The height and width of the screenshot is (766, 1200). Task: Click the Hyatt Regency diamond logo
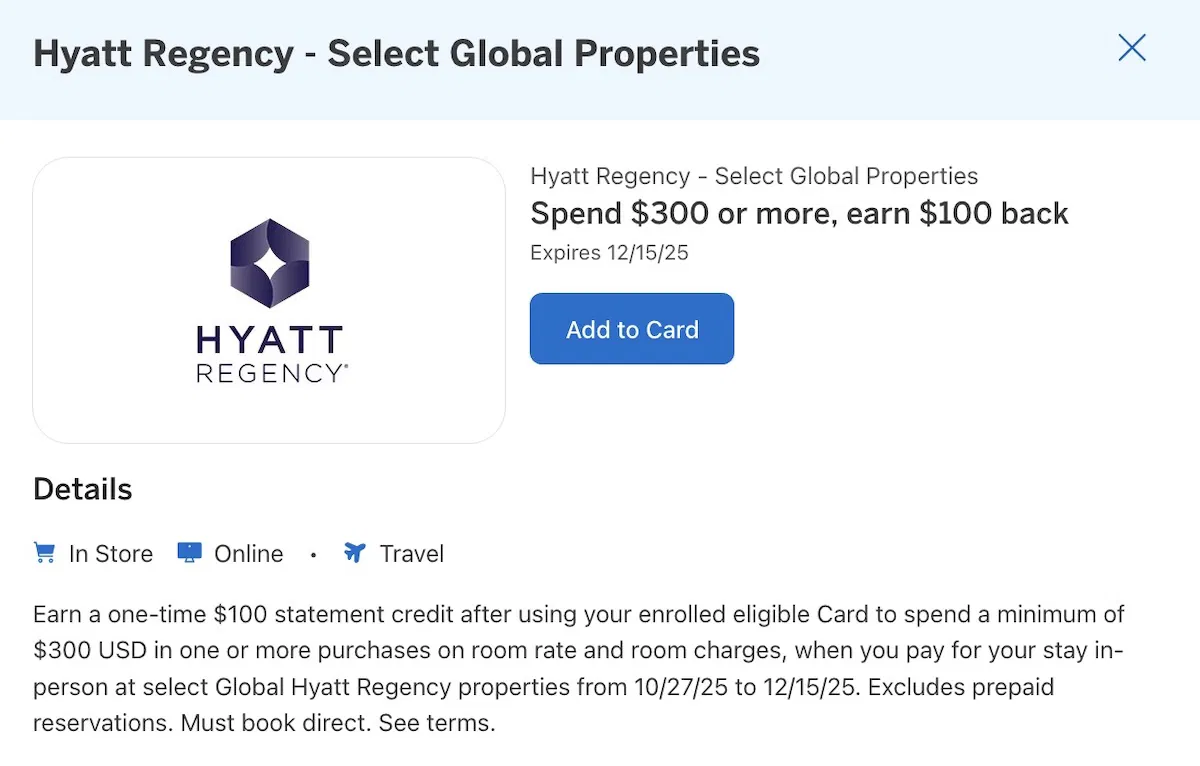tap(268, 265)
